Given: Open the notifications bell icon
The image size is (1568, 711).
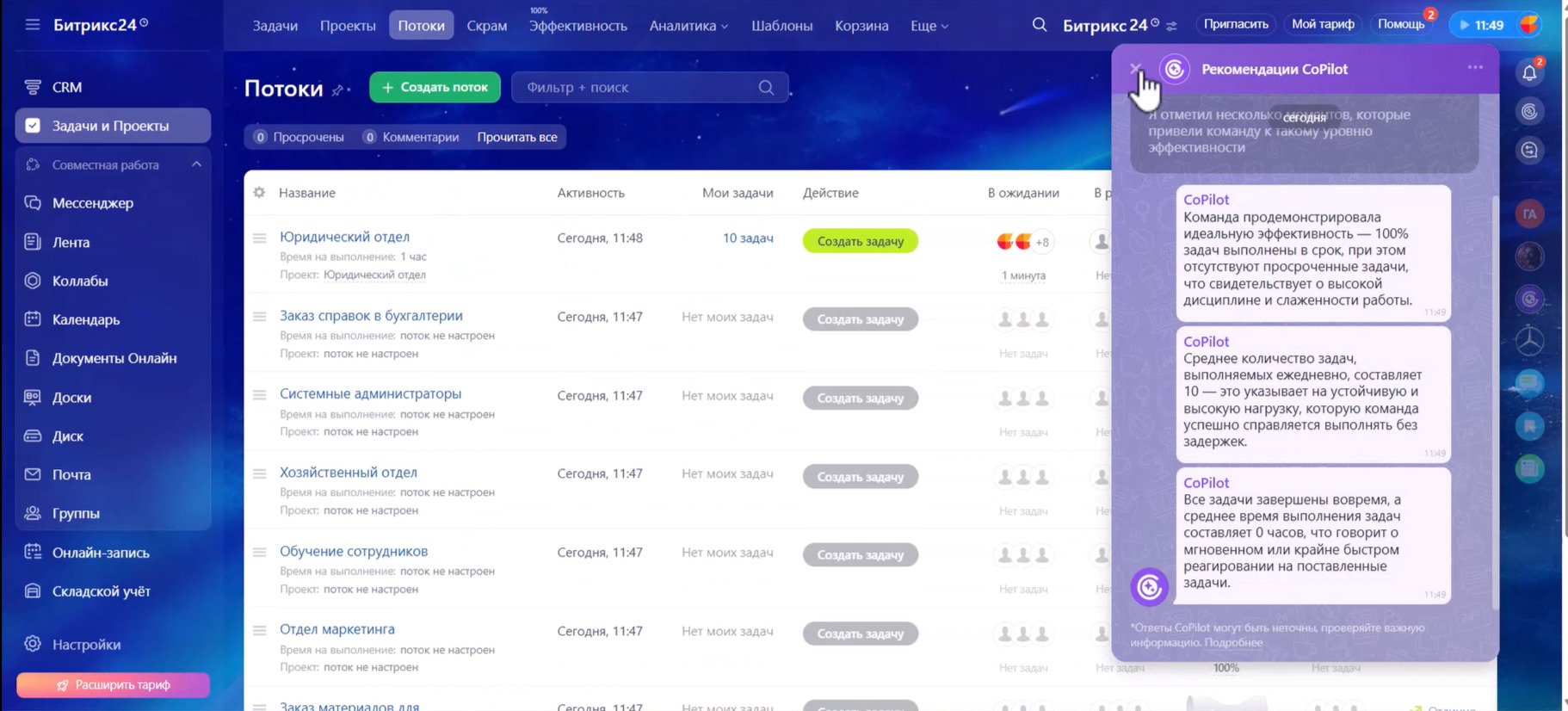Looking at the screenshot, I should (x=1529, y=72).
